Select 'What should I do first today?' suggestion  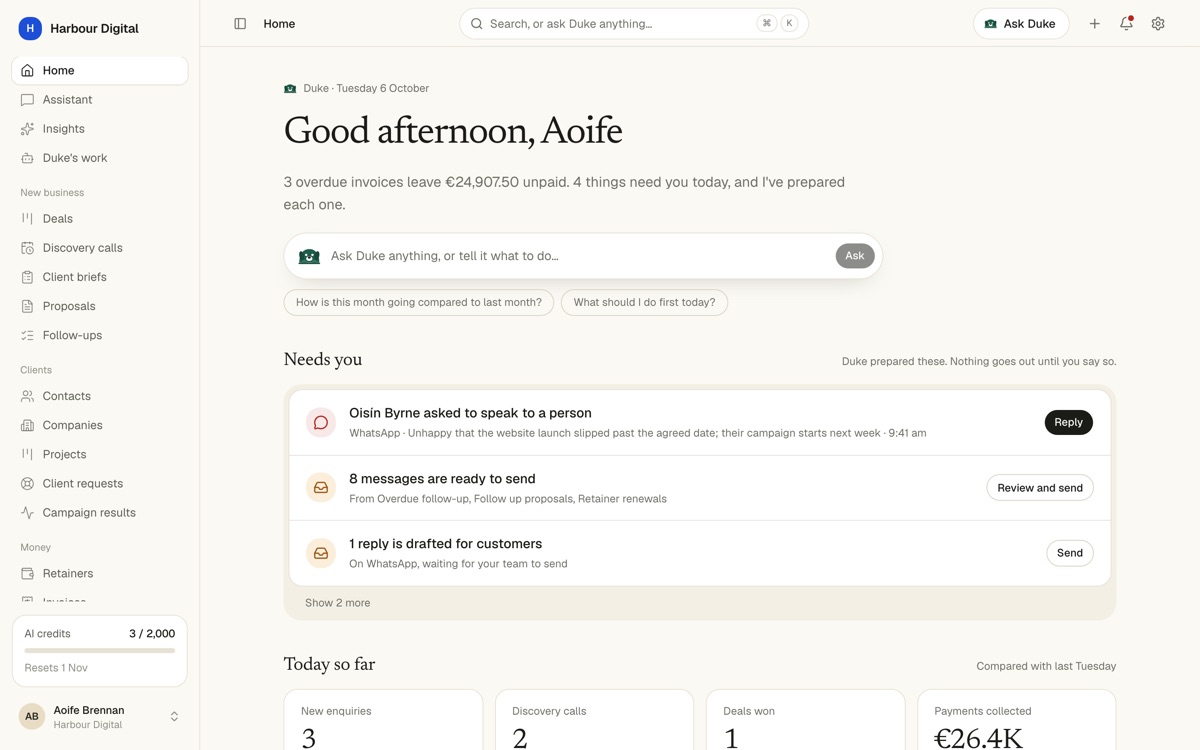point(644,302)
